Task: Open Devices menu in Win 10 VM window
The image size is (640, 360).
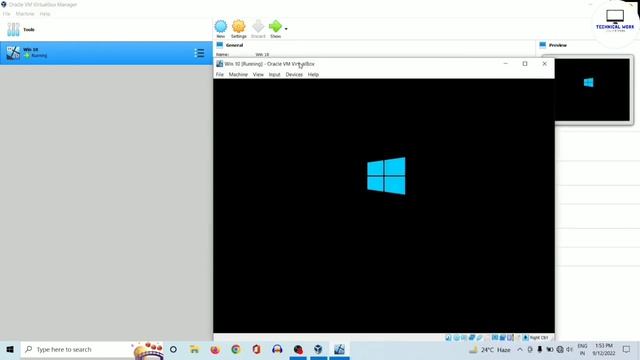Action: coord(294,75)
